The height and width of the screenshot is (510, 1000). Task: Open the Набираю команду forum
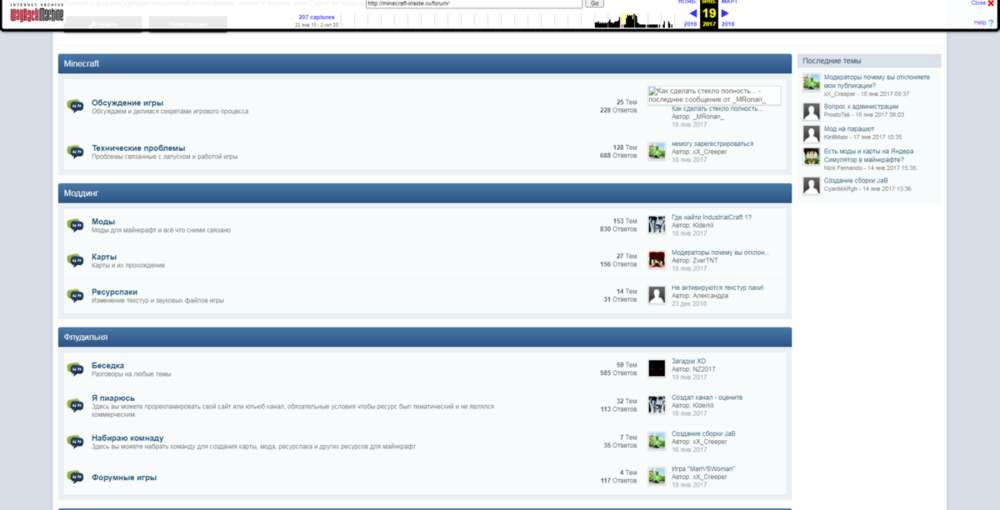click(x=128, y=438)
